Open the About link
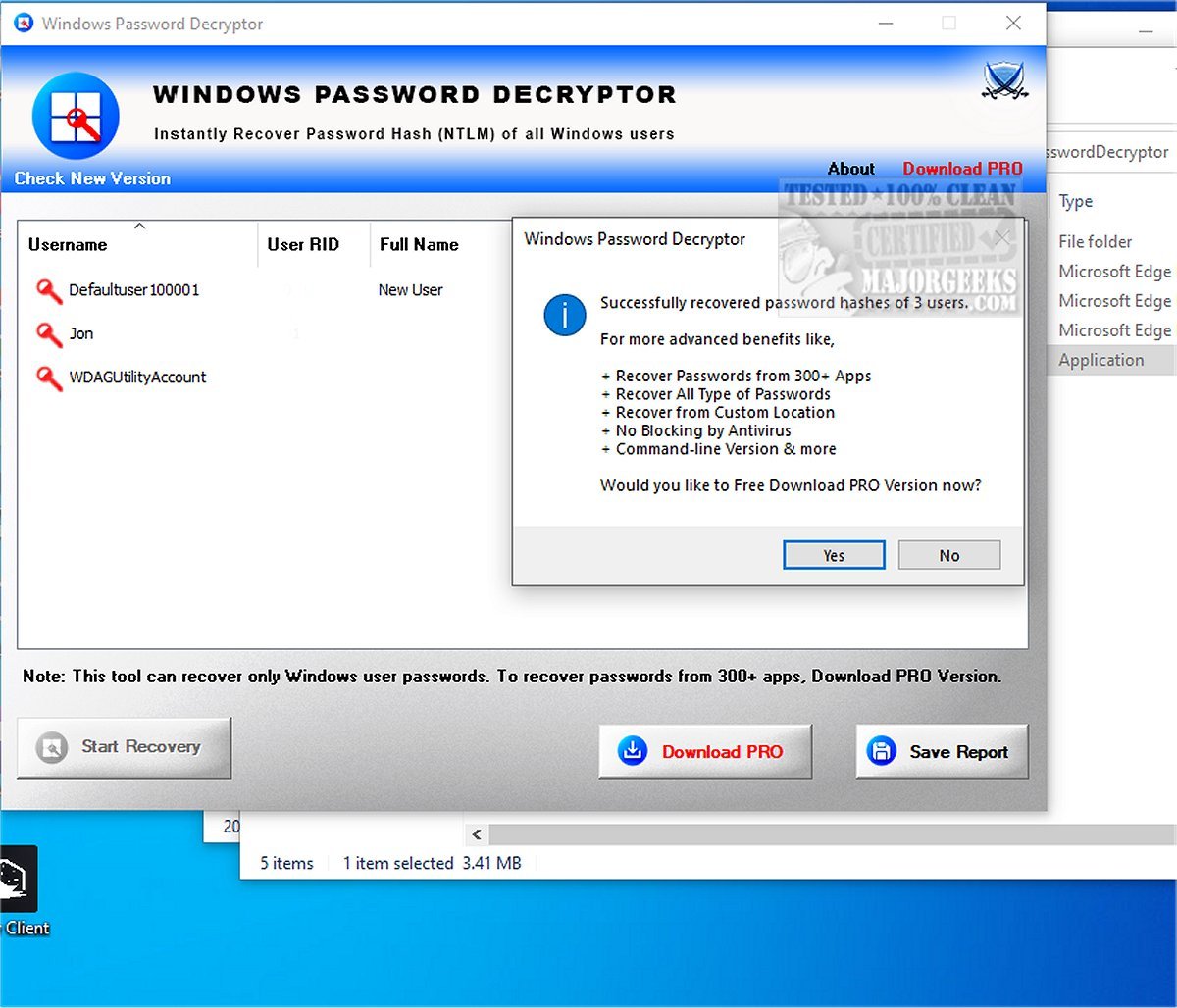The image size is (1177, 1008). coord(851,169)
